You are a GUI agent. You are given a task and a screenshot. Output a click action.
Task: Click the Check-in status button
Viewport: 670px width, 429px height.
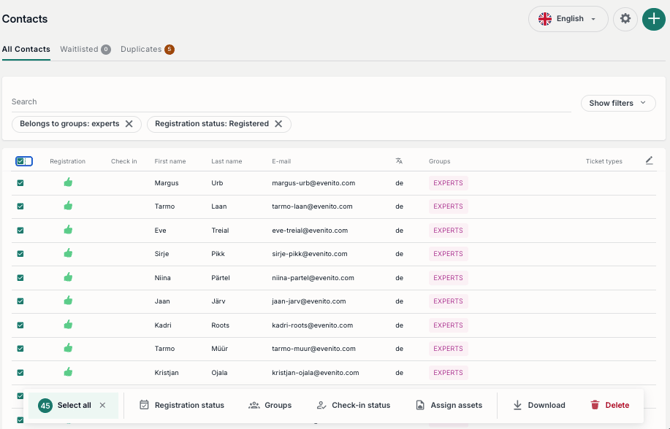(x=353, y=405)
